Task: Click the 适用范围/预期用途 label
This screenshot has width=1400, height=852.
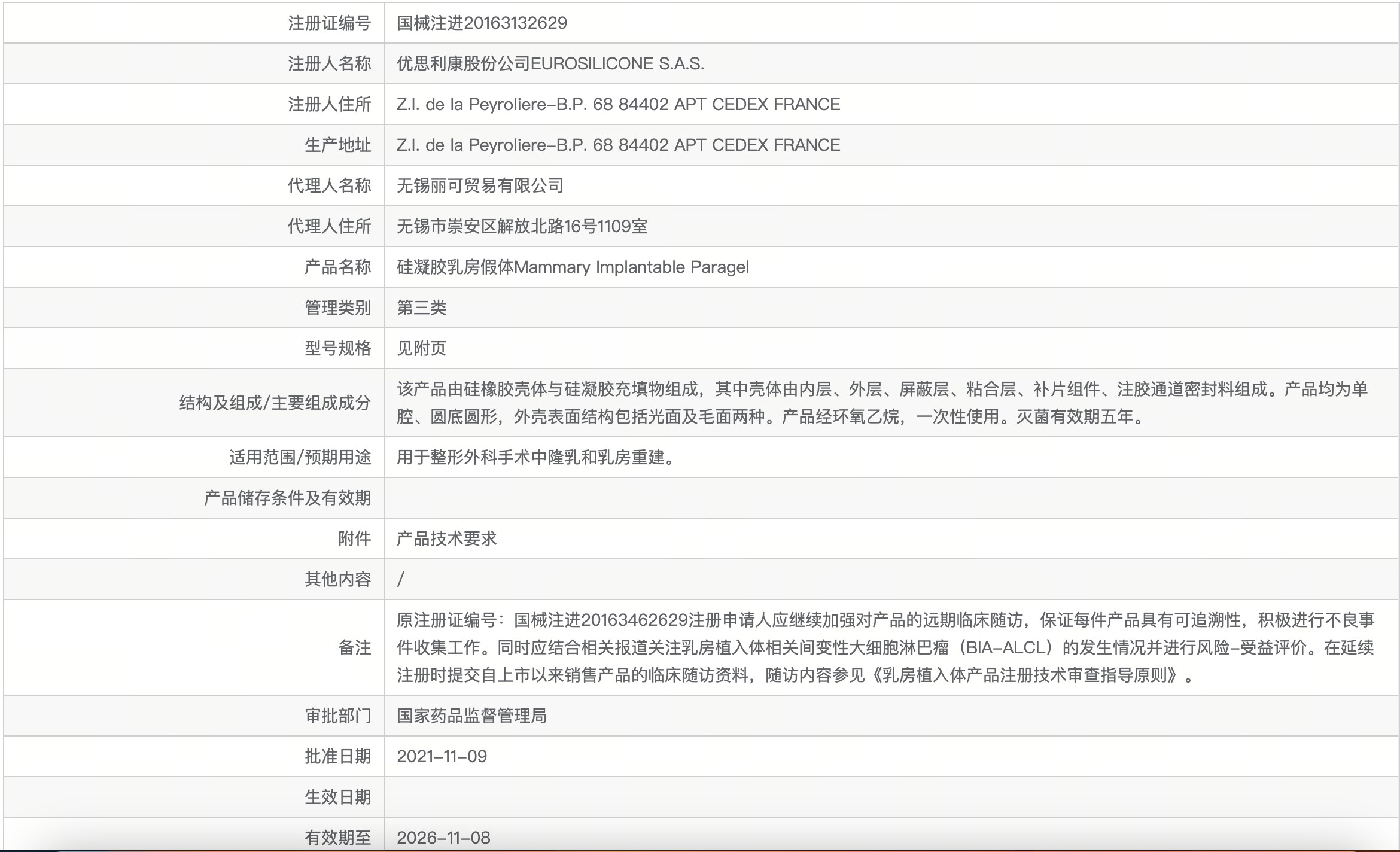Action: point(300,457)
